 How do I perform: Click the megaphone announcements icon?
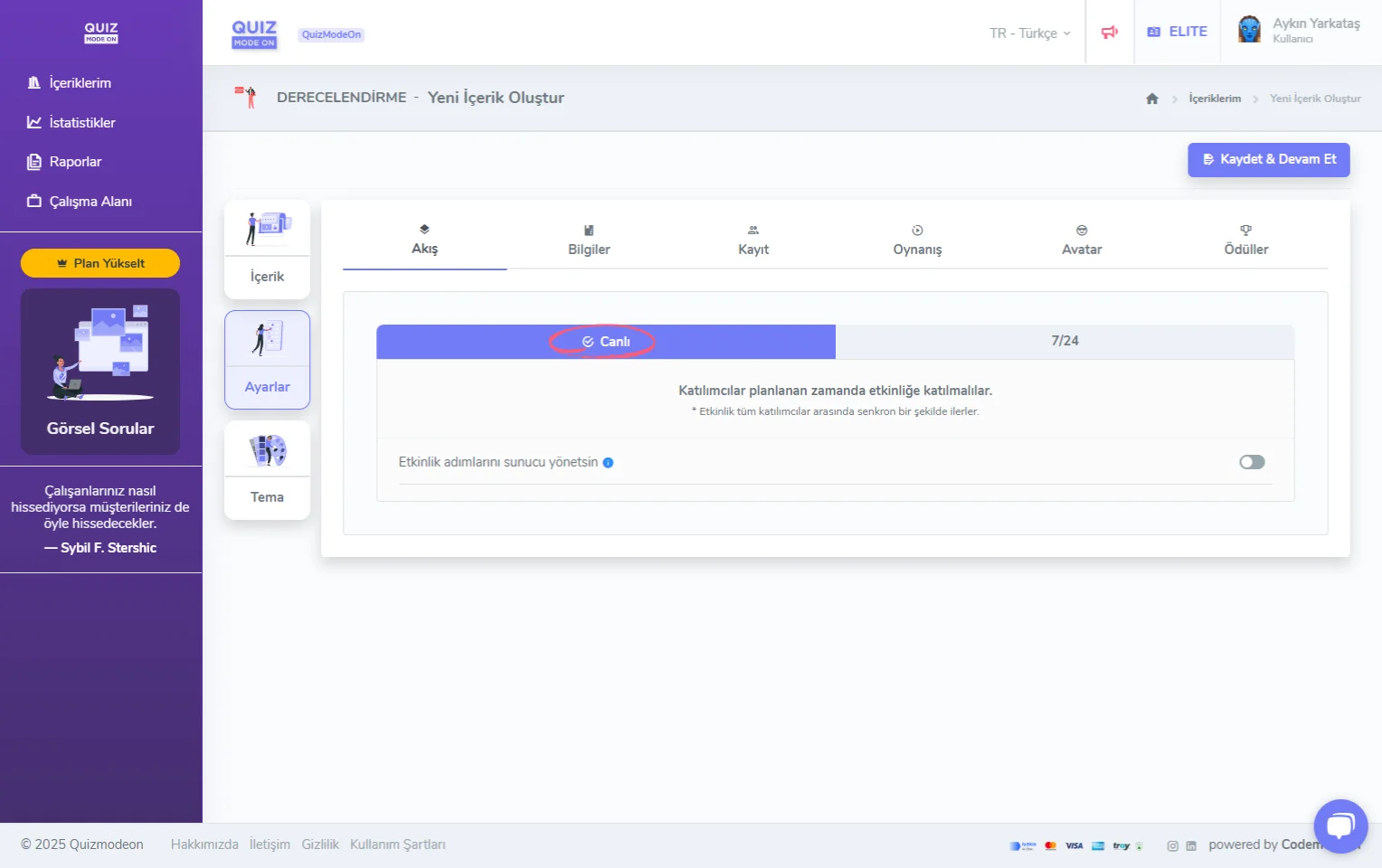1110,33
